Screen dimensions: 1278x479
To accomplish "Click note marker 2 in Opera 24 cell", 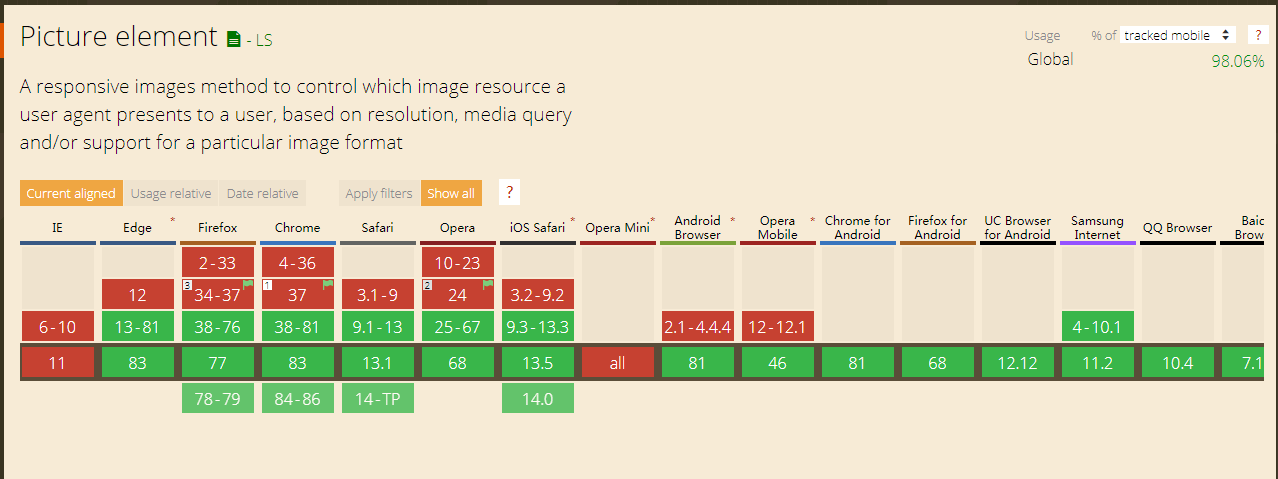I will coord(427,285).
